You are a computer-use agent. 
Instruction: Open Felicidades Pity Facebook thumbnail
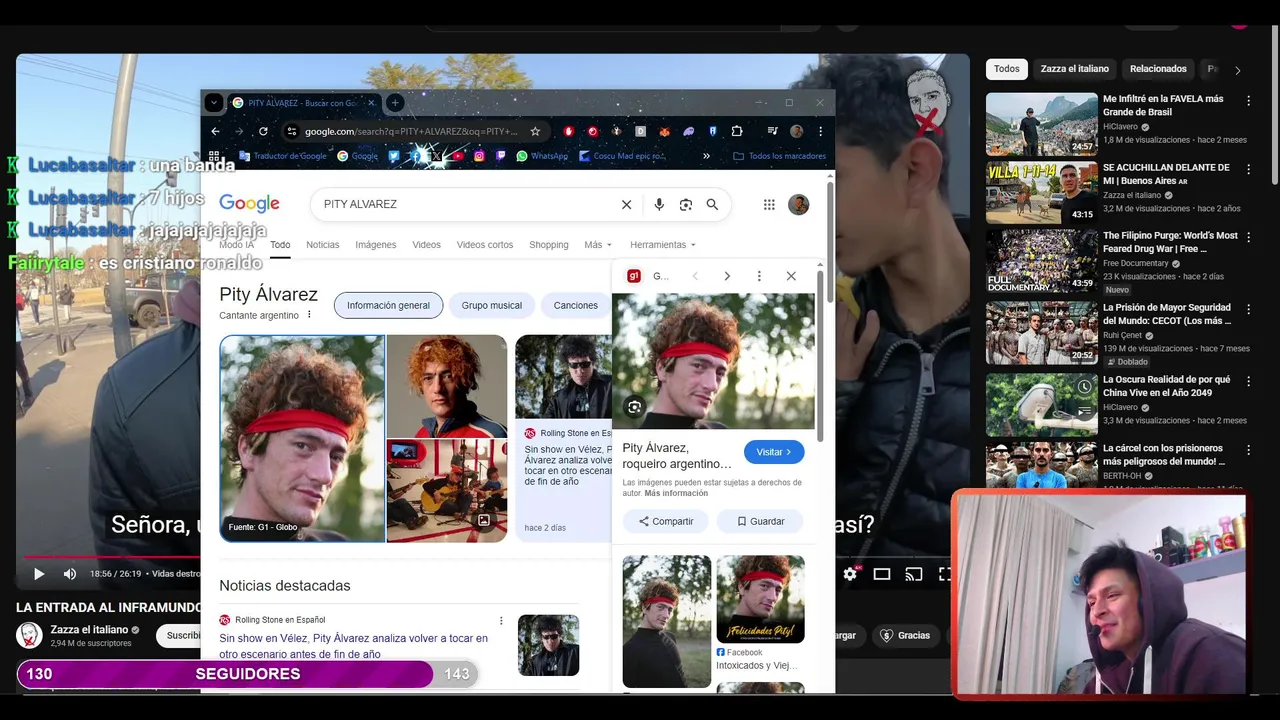(x=760, y=599)
